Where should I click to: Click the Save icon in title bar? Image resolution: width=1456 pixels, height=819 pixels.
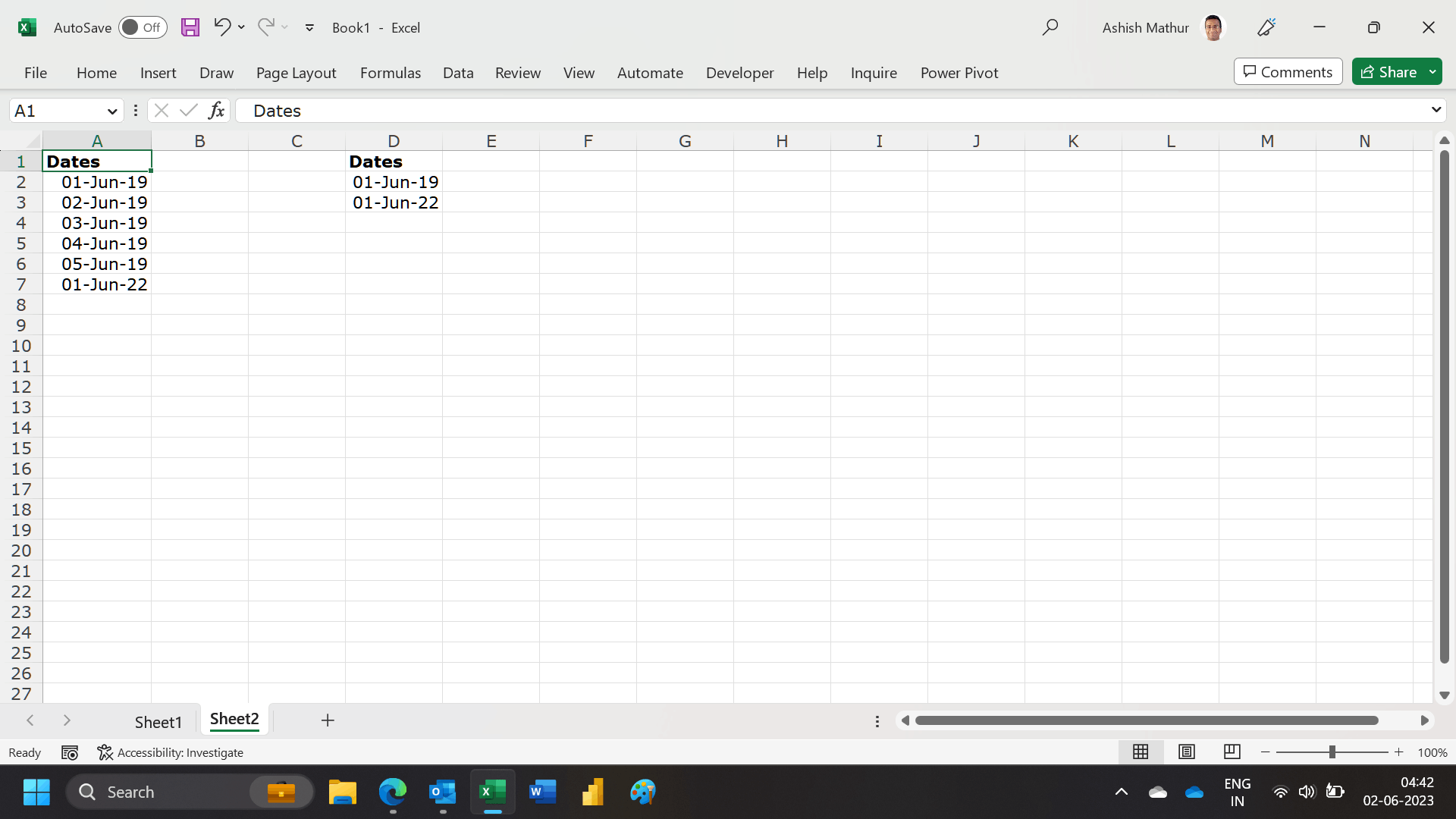pyautogui.click(x=190, y=27)
